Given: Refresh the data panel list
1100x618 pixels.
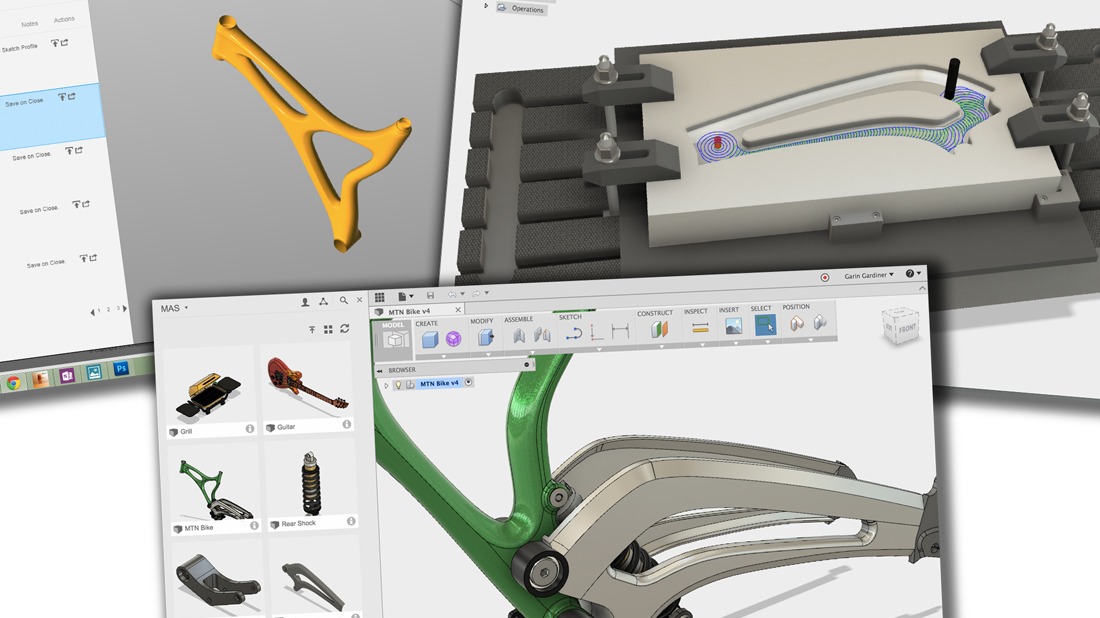Looking at the screenshot, I should (x=345, y=328).
